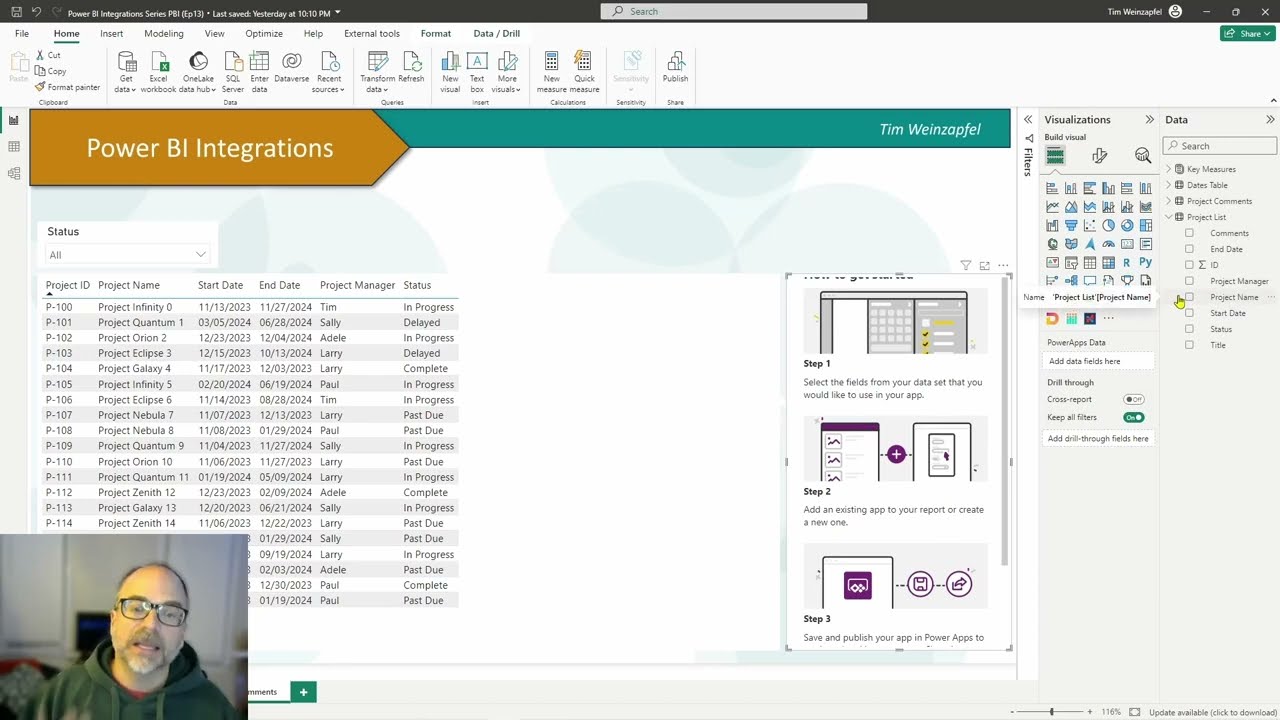Click Update available notice
This screenshot has width=1280, height=720.
pos(1213,712)
